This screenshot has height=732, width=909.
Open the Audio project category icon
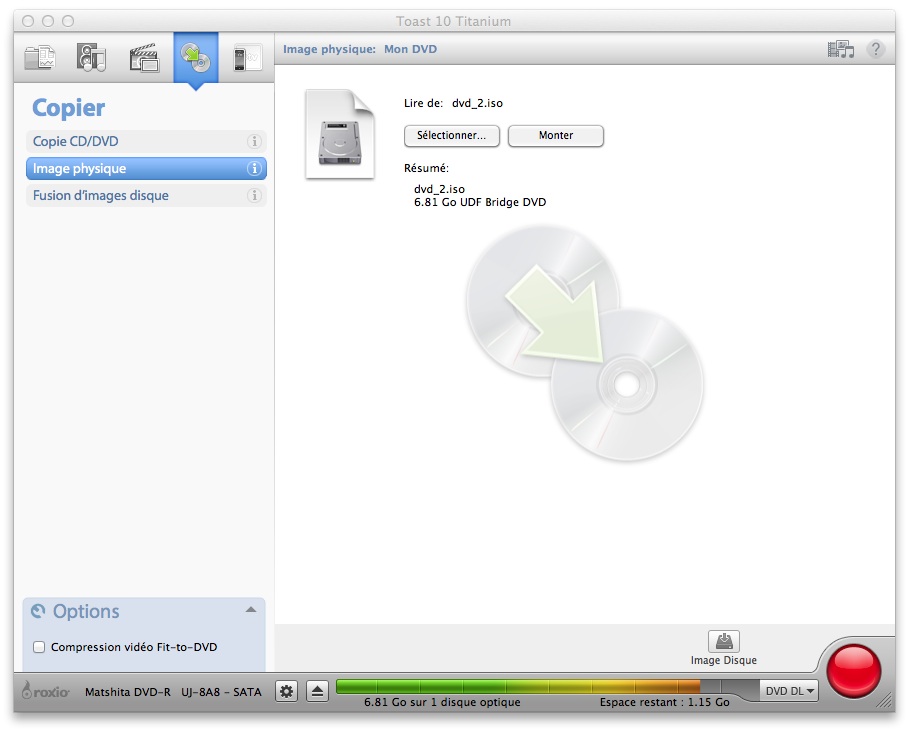(x=91, y=59)
